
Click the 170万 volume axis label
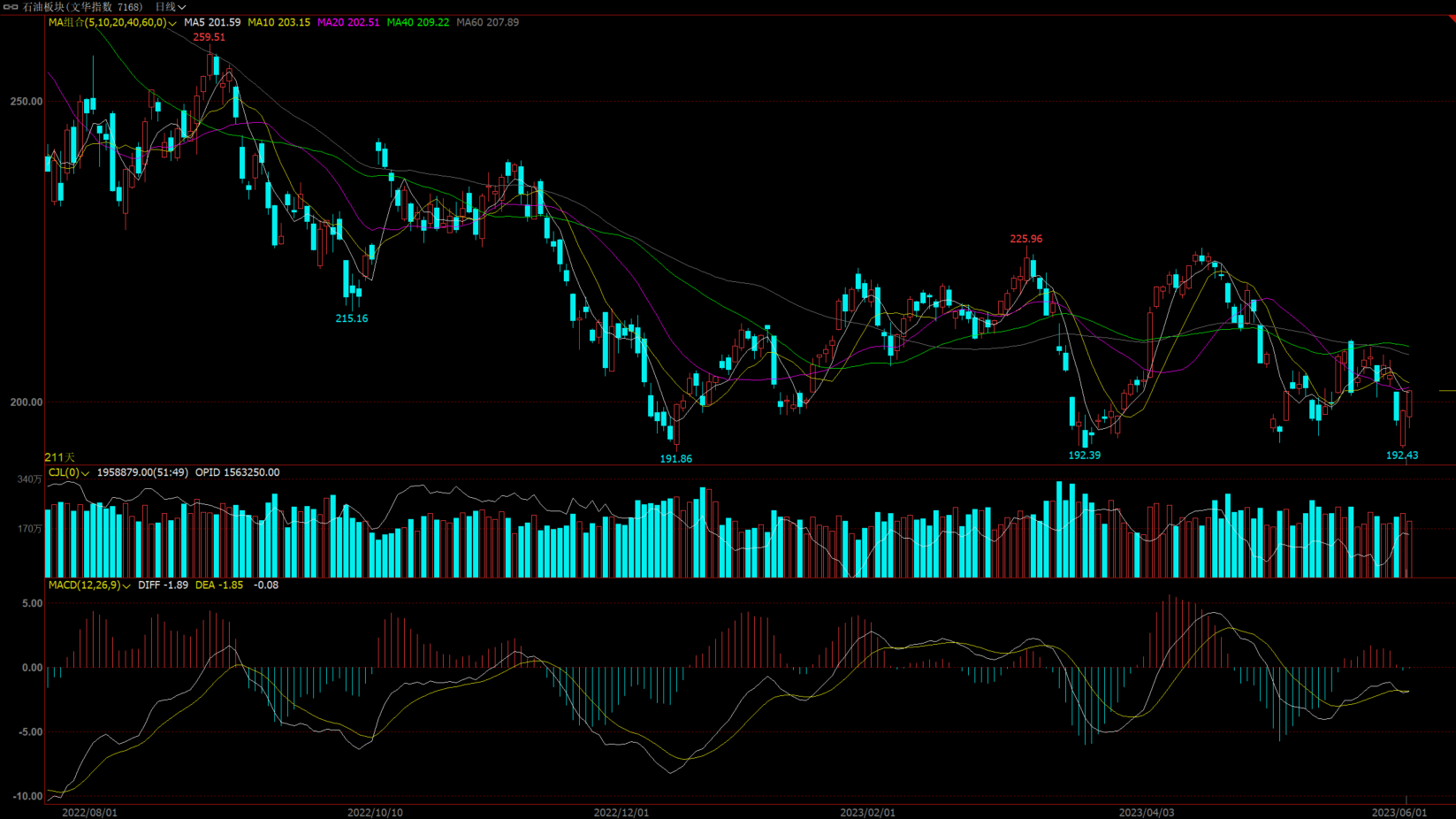(30, 529)
